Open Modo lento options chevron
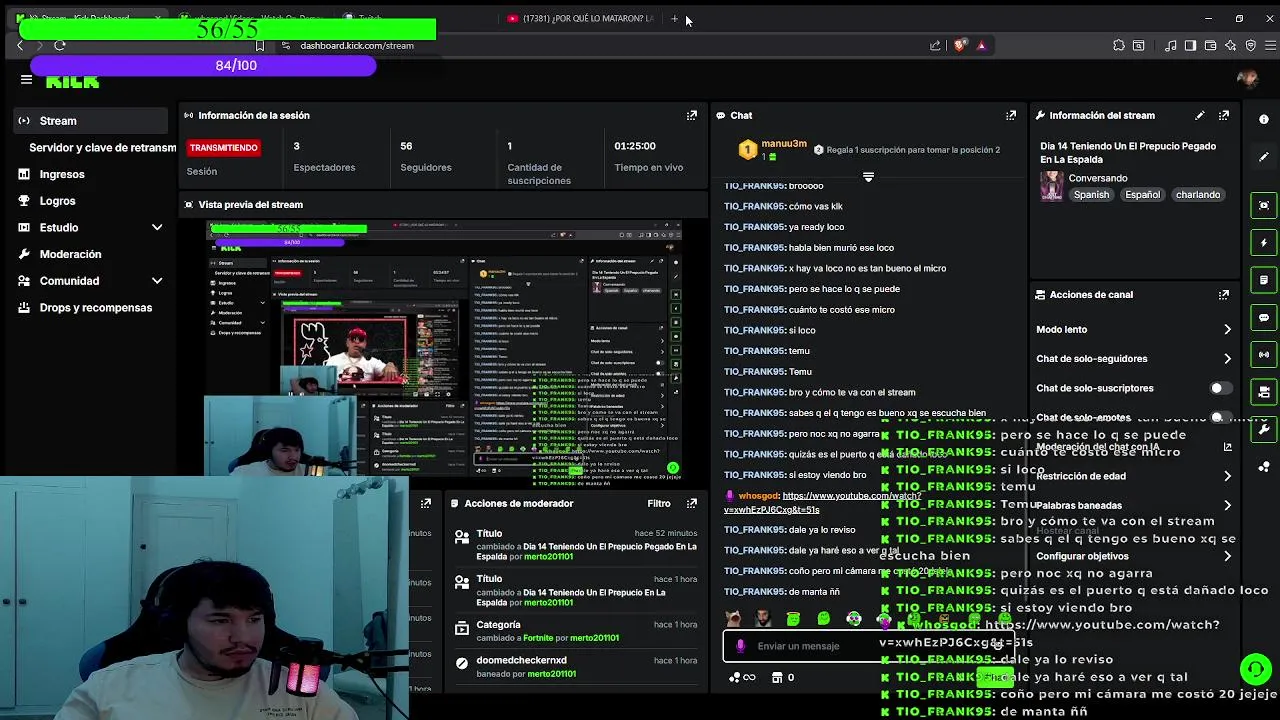The width and height of the screenshot is (1280, 720). [1227, 329]
